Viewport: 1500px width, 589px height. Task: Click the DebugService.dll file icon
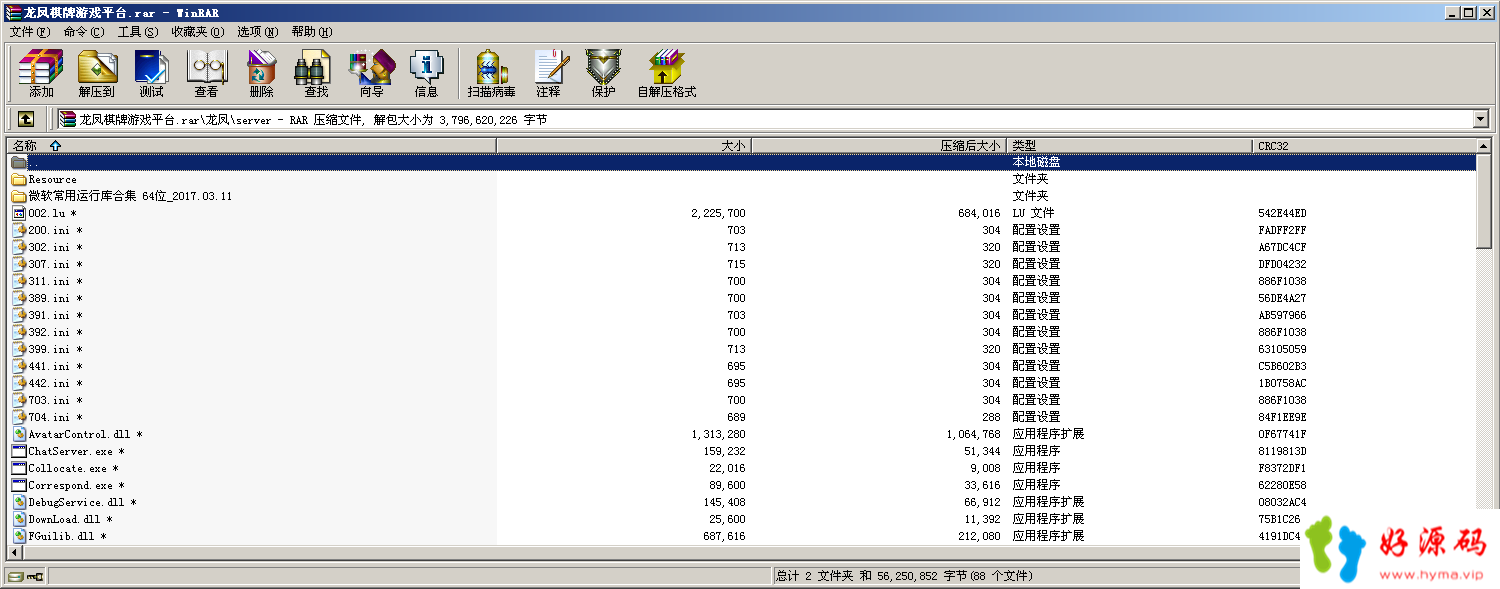19,502
